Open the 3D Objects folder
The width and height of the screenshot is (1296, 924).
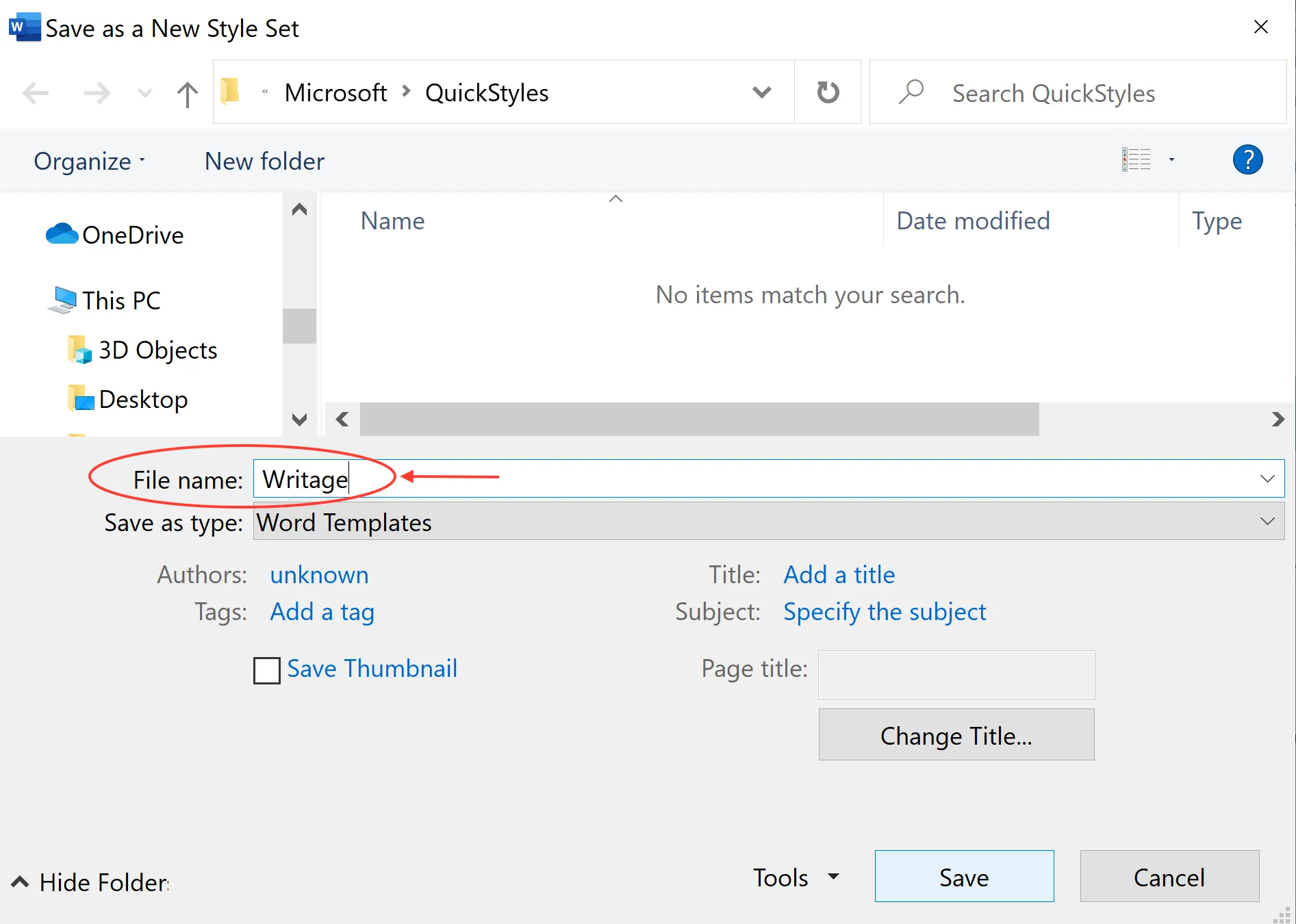pos(157,350)
